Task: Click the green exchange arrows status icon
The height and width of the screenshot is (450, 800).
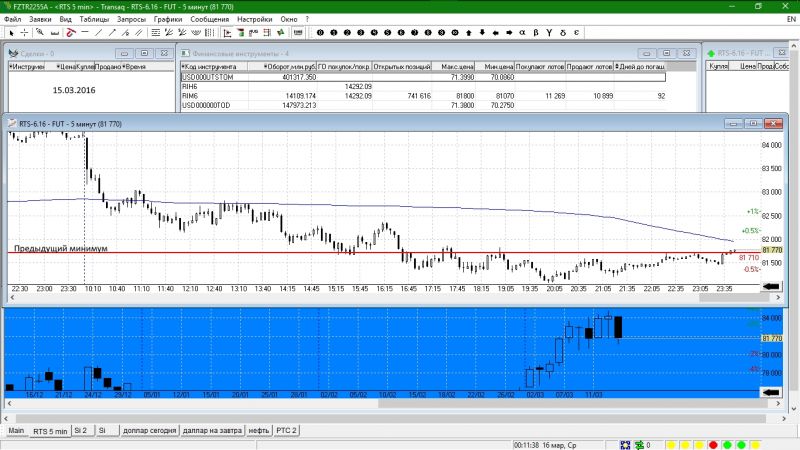Action: click(x=639, y=445)
